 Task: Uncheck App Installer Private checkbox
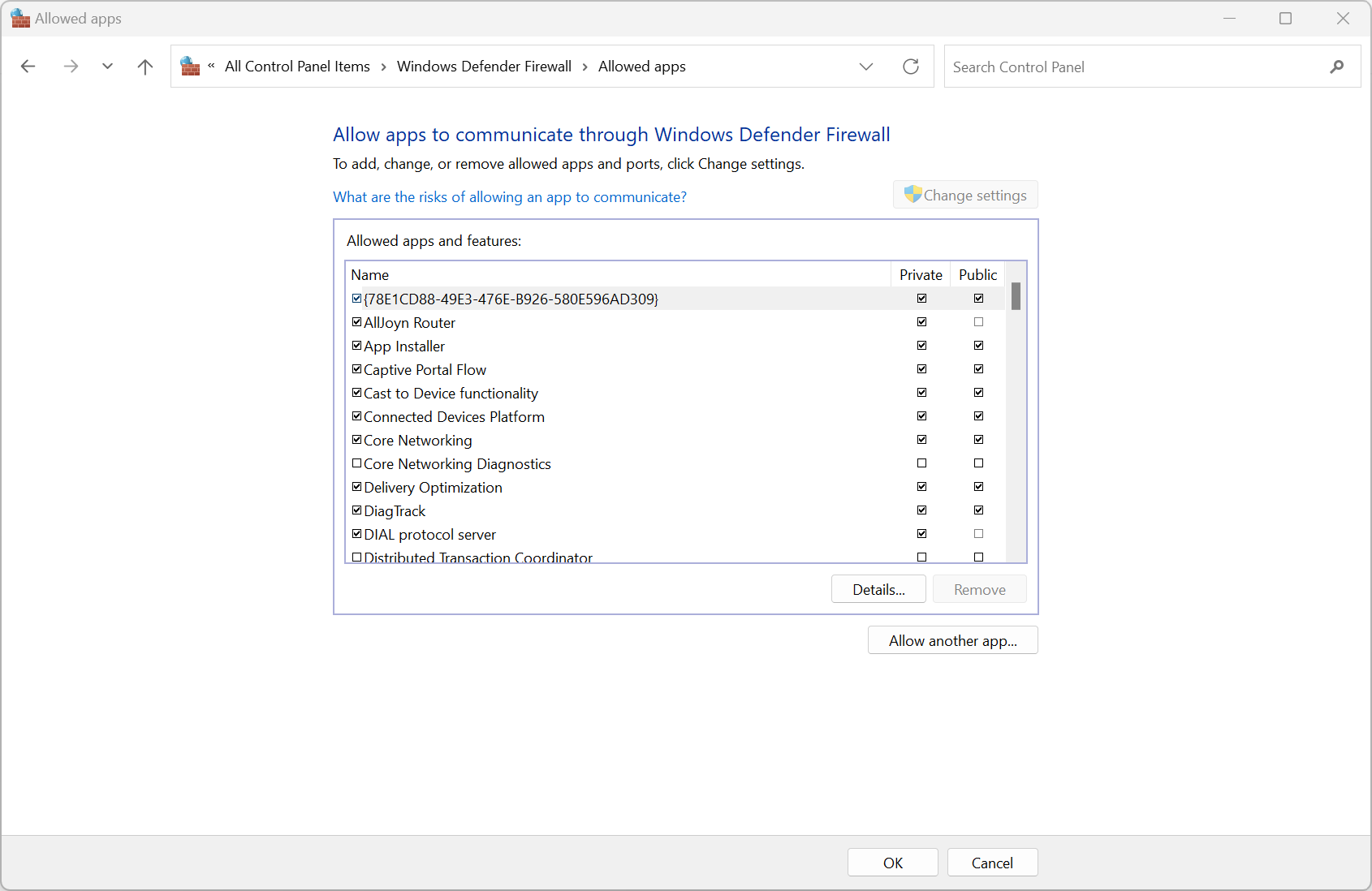tap(921, 346)
